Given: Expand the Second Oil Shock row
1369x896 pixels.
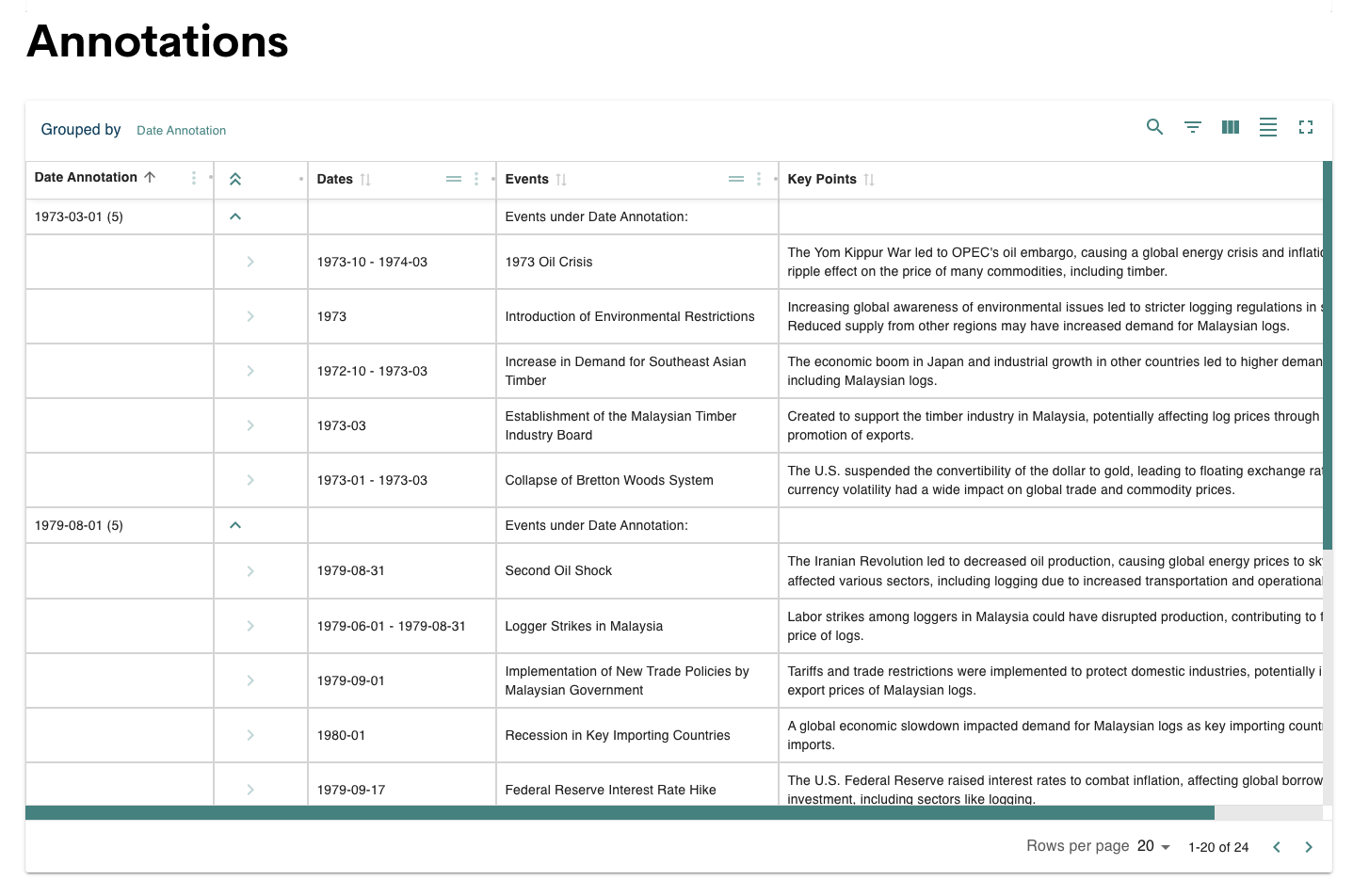Looking at the screenshot, I should 250,571.
